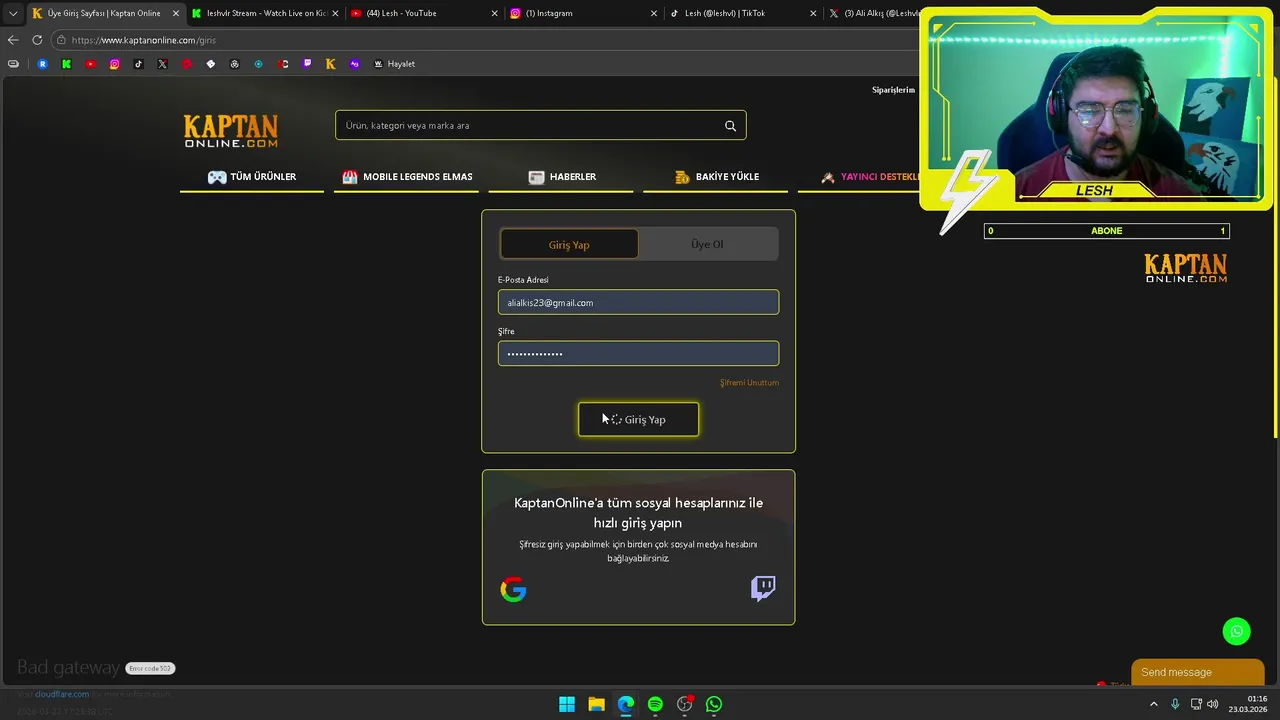Open Spotify from taskbar
The height and width of the screenshot is (720, 1280).
coord(655,704)
